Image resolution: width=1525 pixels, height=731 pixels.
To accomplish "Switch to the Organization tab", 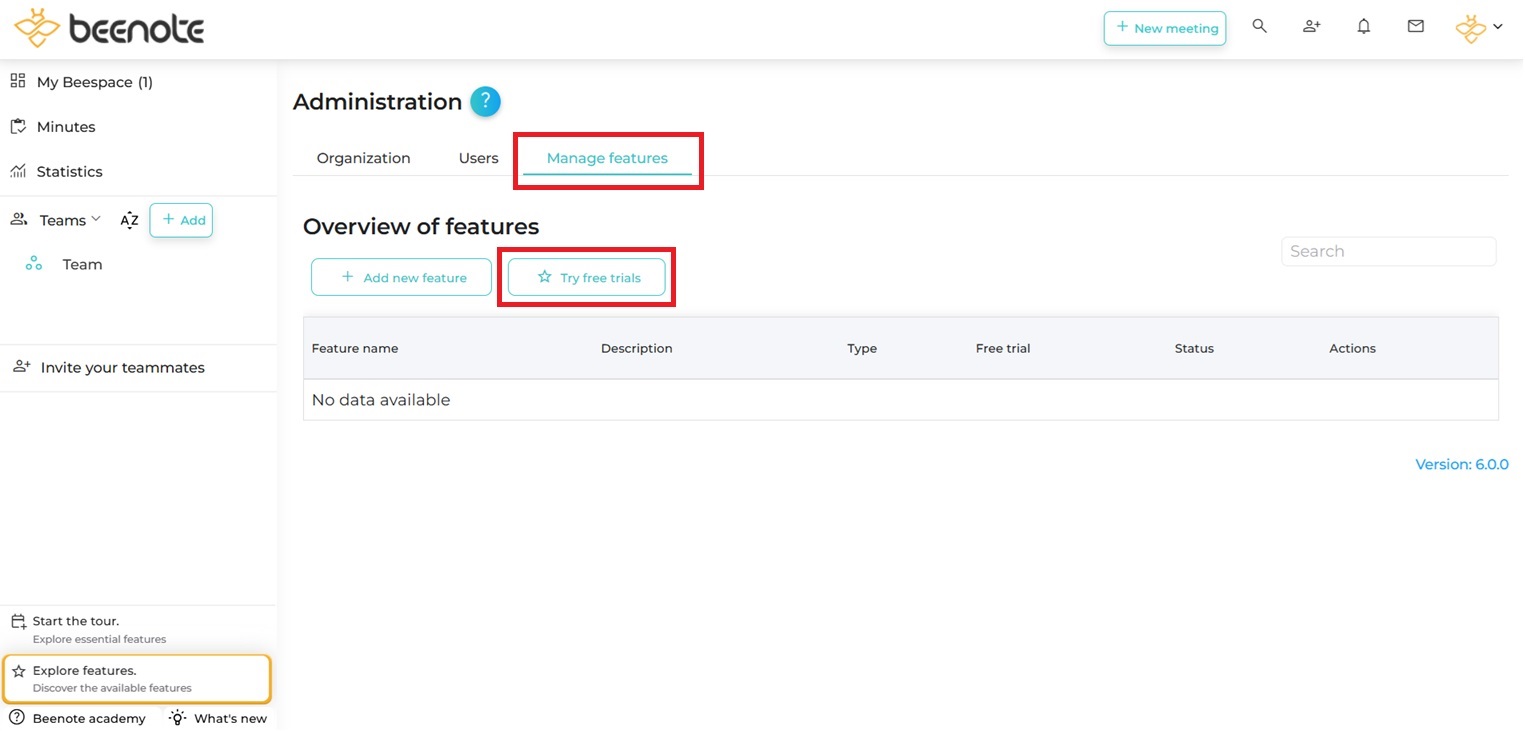I will [x=363, y=158].
